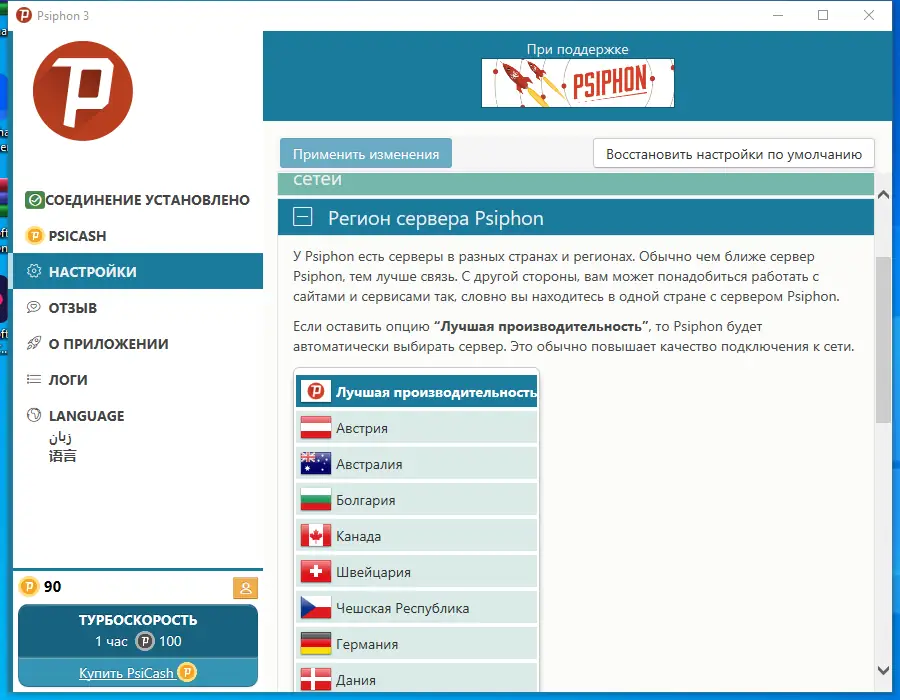
Task: Click the PsiCash coin icon in sidebar
Action: [34, 235]
